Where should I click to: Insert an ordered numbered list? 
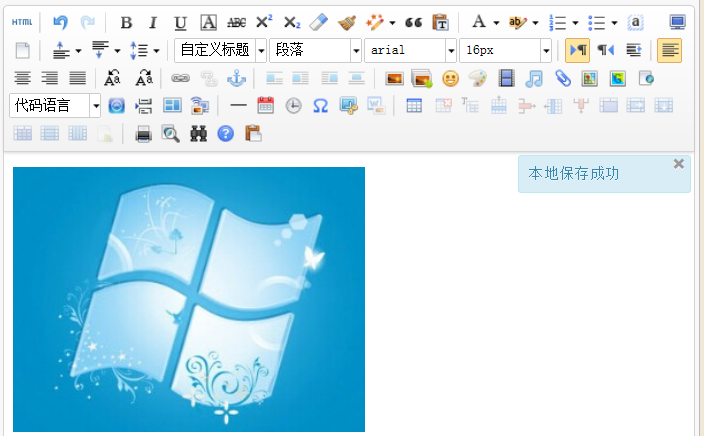coord(557,22)
